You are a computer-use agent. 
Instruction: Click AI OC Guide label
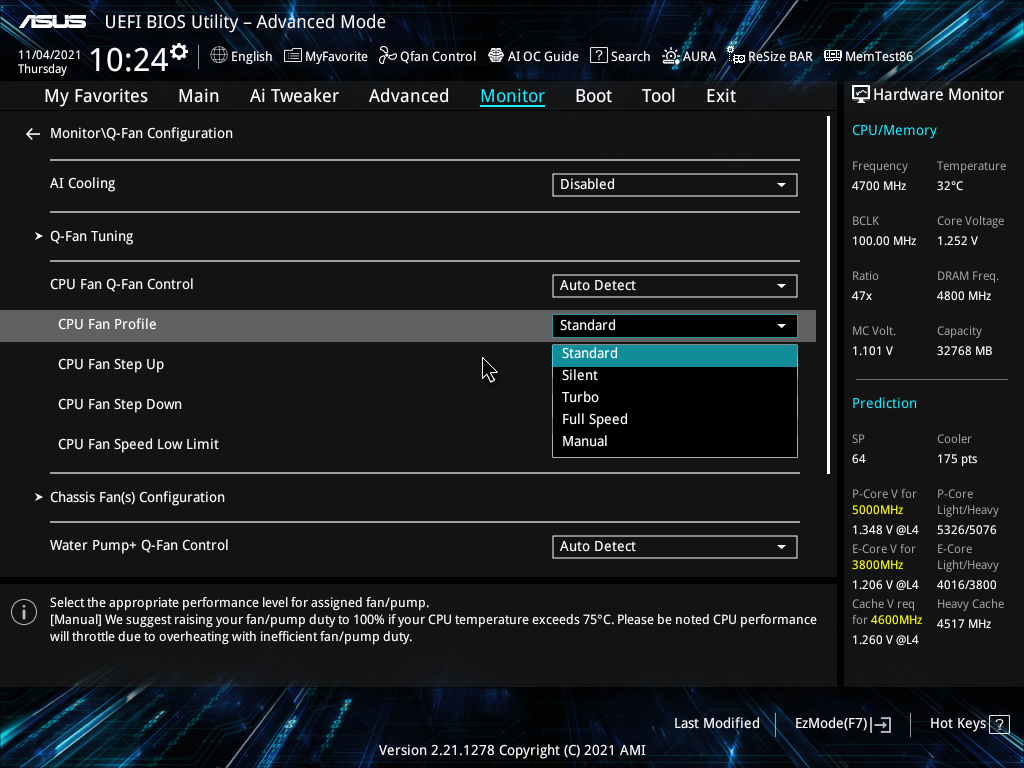(543, 57)
